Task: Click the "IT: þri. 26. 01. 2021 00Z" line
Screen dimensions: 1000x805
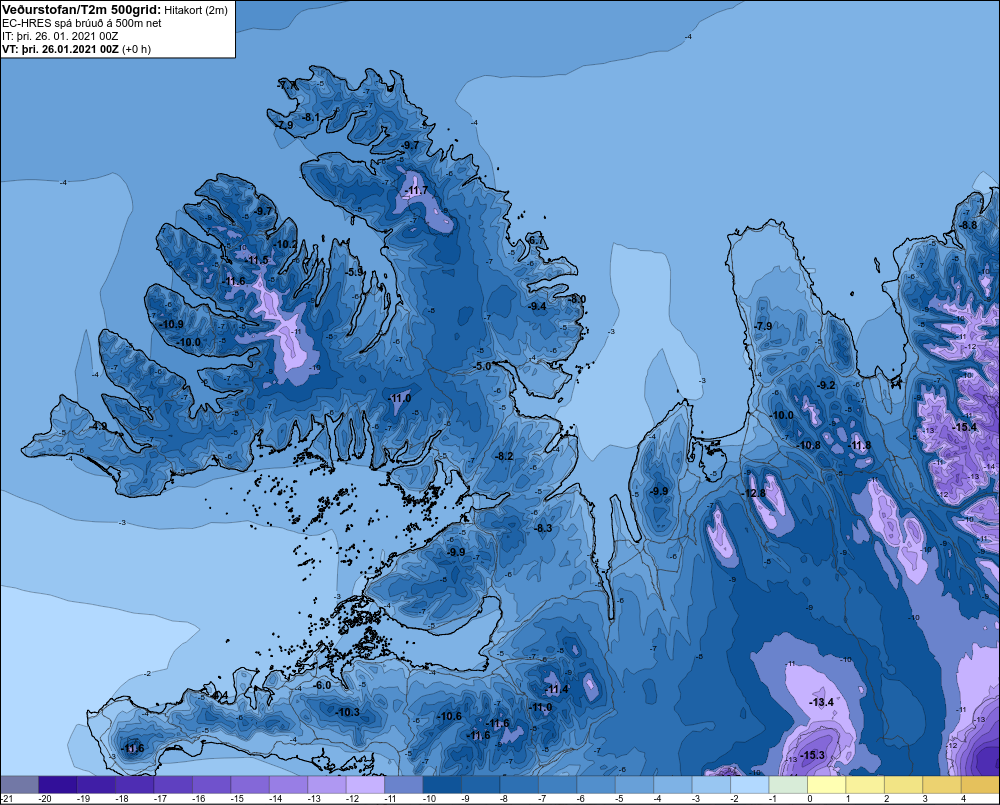Action: pos(60,36)
